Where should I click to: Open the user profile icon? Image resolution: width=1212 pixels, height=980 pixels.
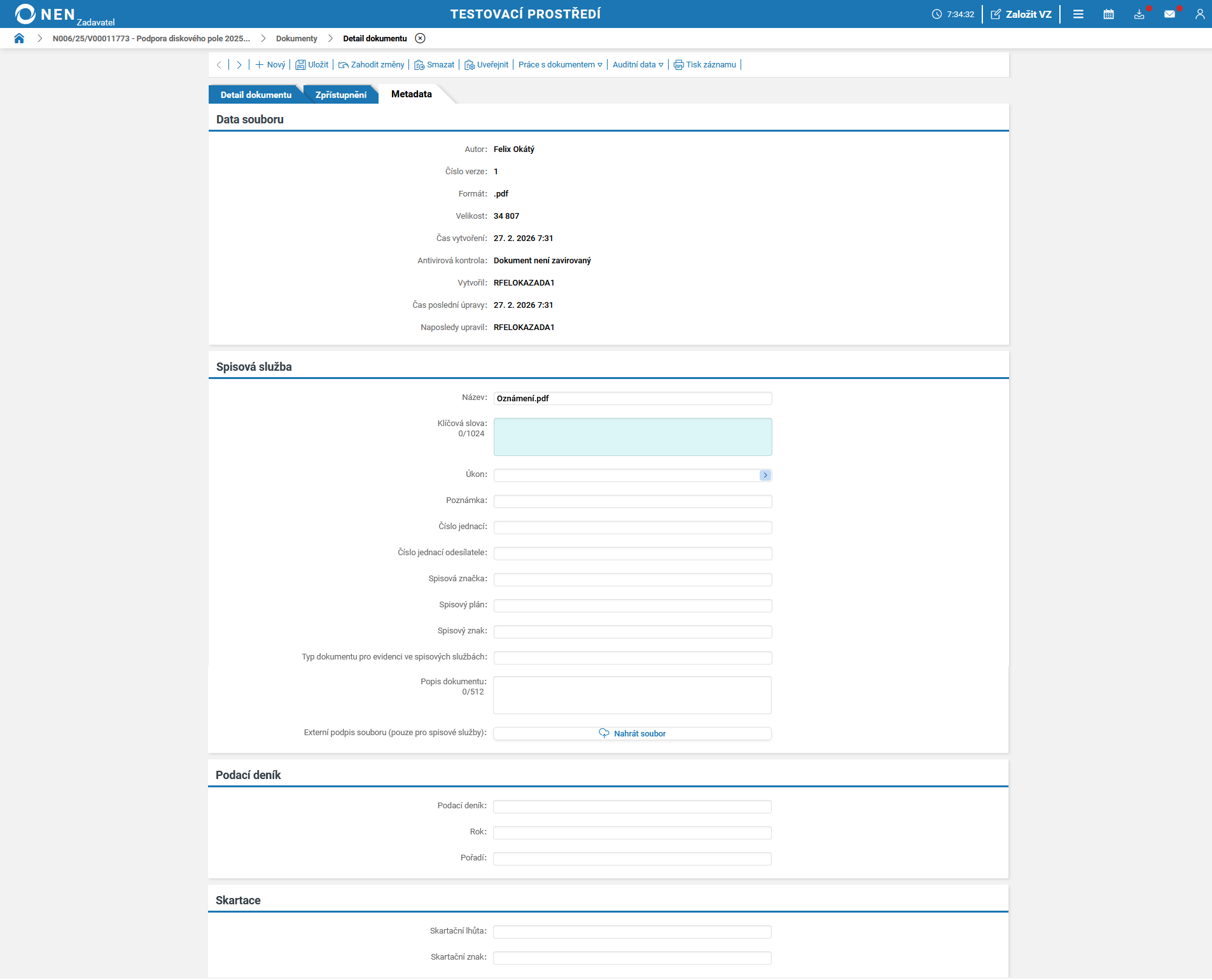click(1199, 14)
